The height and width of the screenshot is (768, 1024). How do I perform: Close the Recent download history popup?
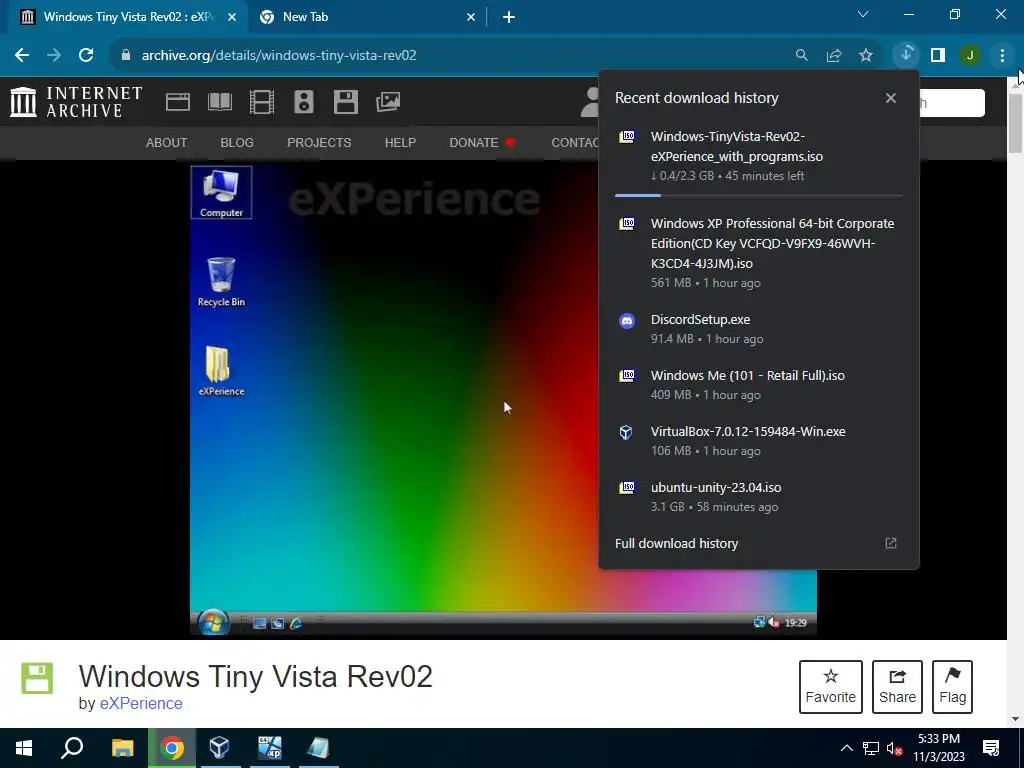(x=891, y=98)
